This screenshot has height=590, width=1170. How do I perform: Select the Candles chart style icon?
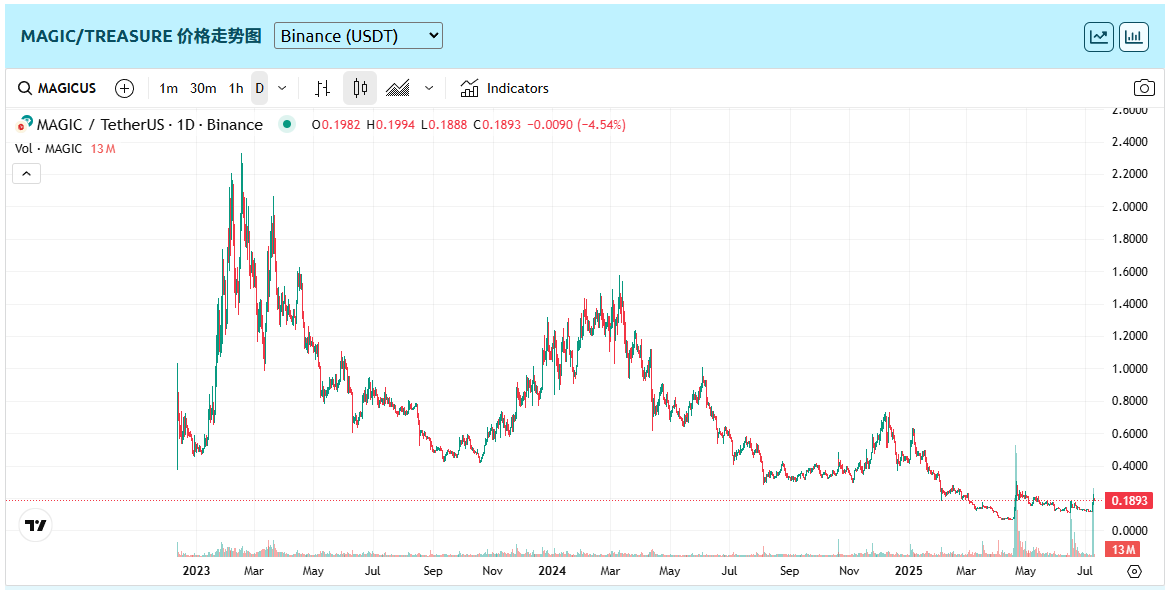click(x=360, y=89)
